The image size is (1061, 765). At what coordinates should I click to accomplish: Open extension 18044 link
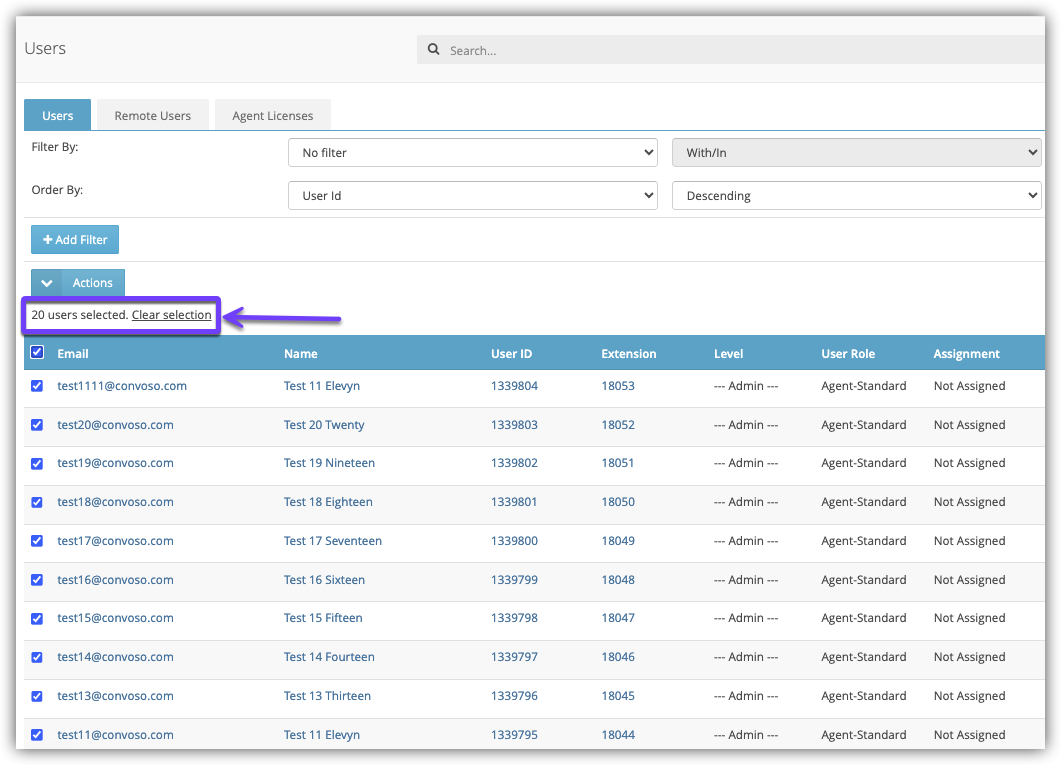click(x=618, y=735)
